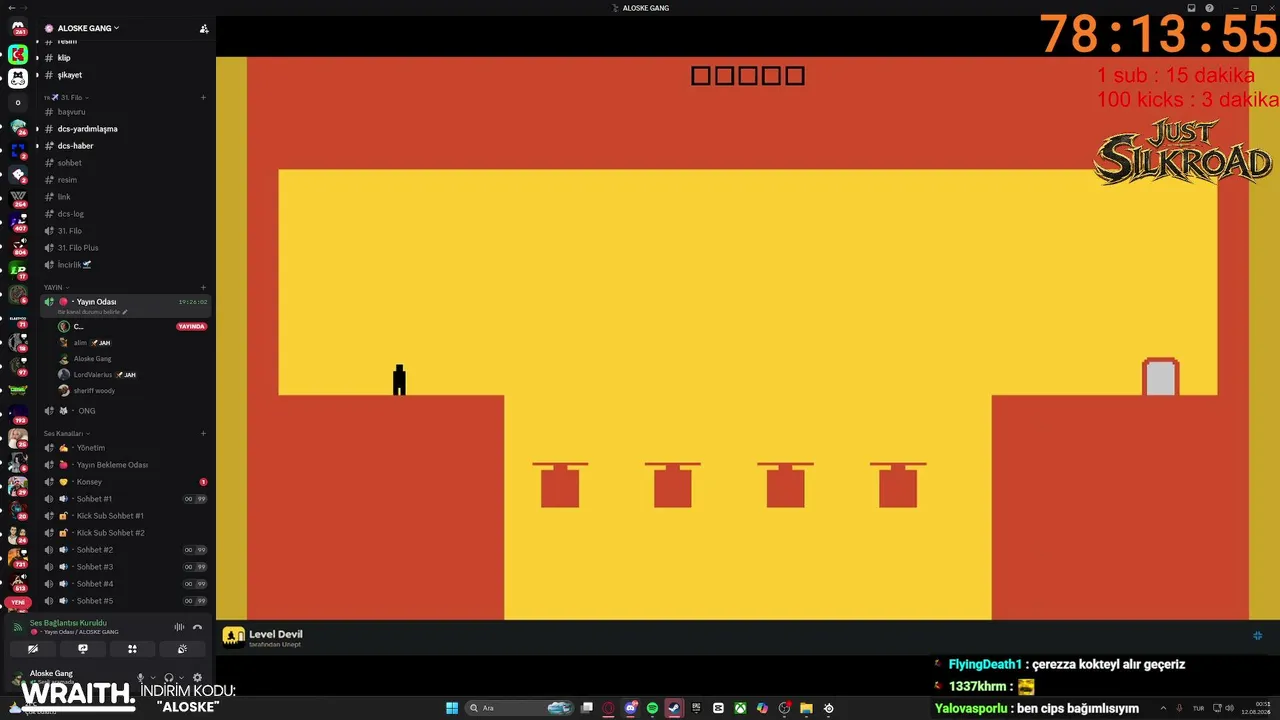This screenshot has height=720, width=1280.
Task: Click the Level Devil activity title
Action: point(276,634)
